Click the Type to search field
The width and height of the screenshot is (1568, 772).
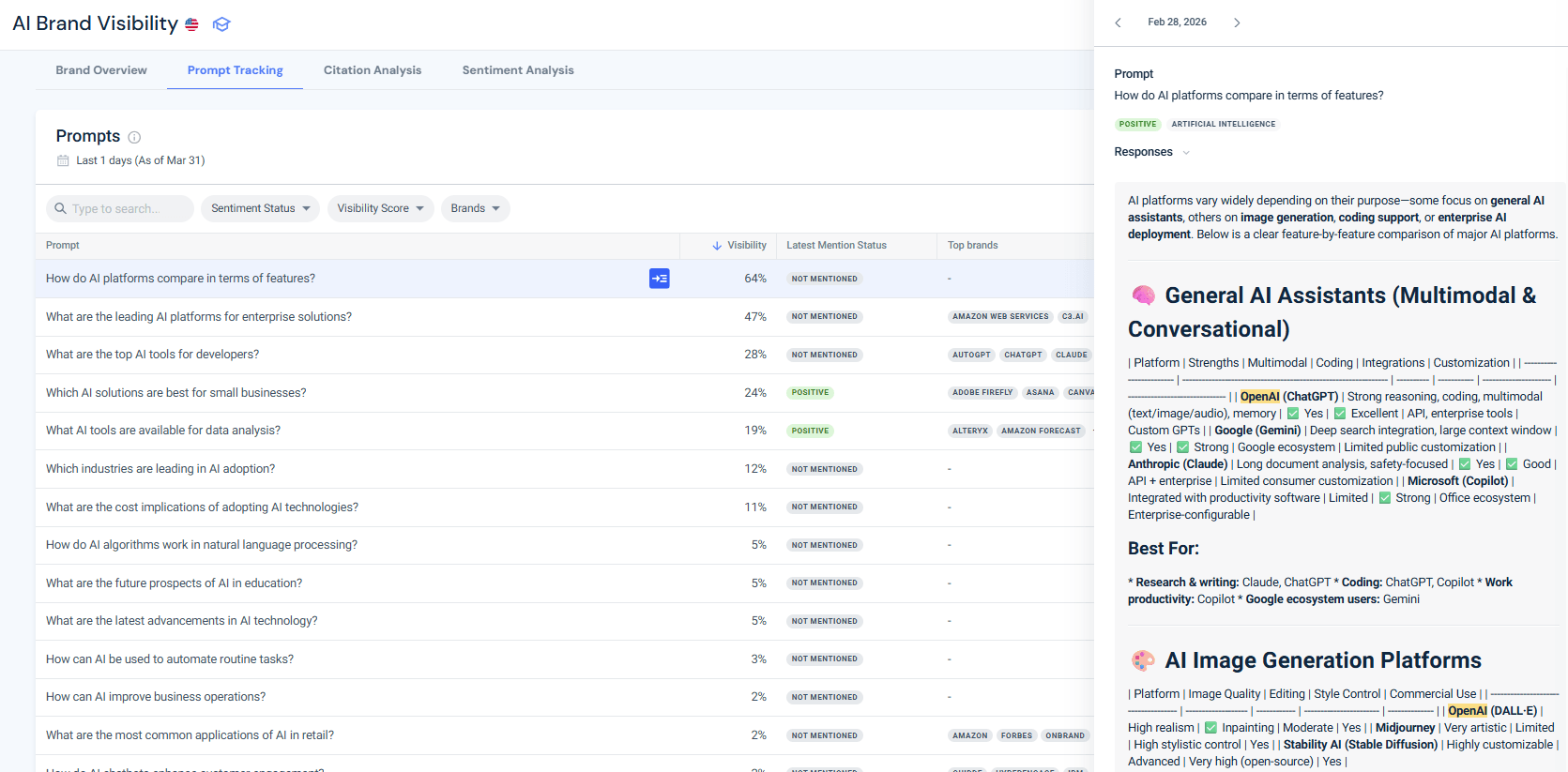(120, 208)
